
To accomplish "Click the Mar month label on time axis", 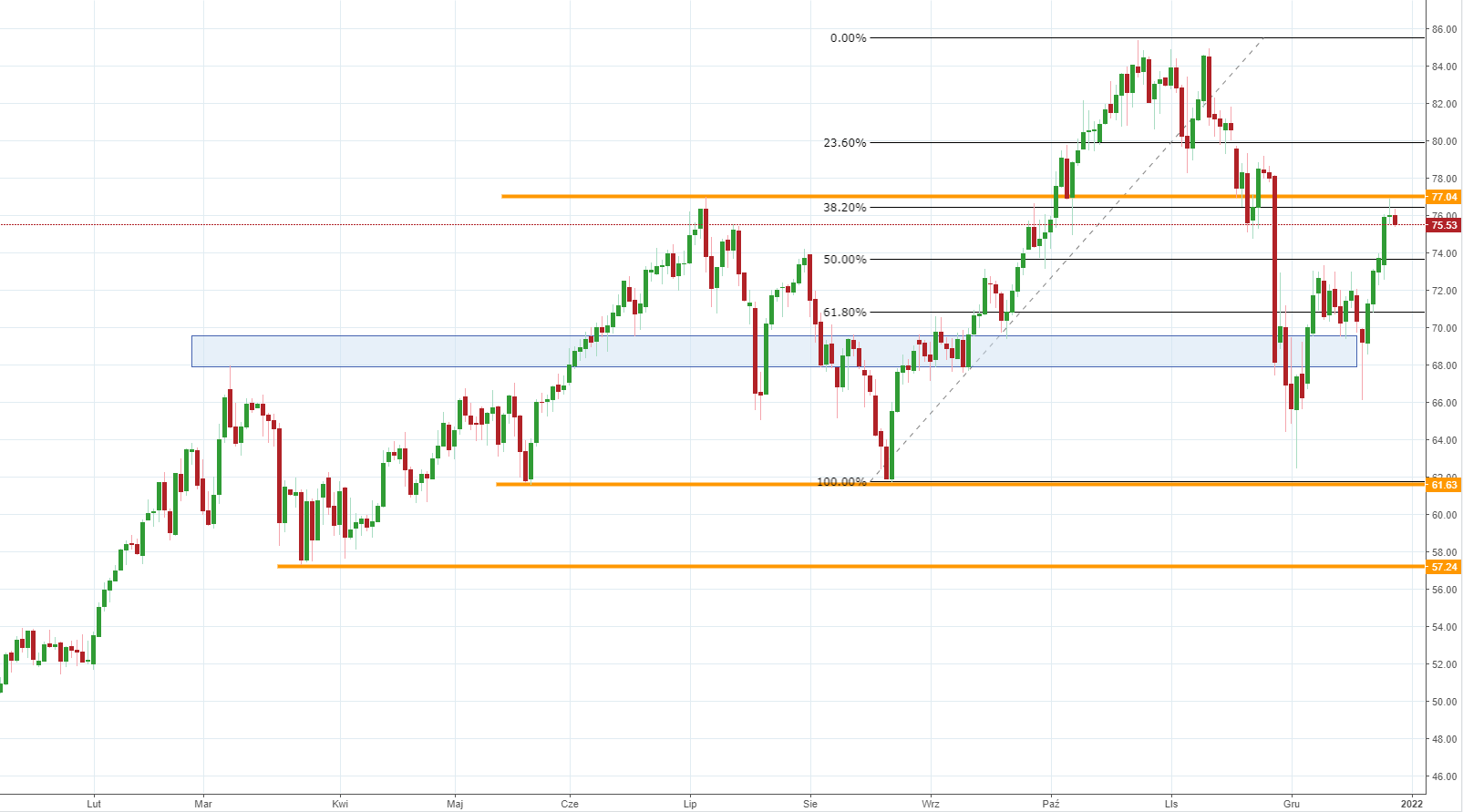I will (203, 804).
